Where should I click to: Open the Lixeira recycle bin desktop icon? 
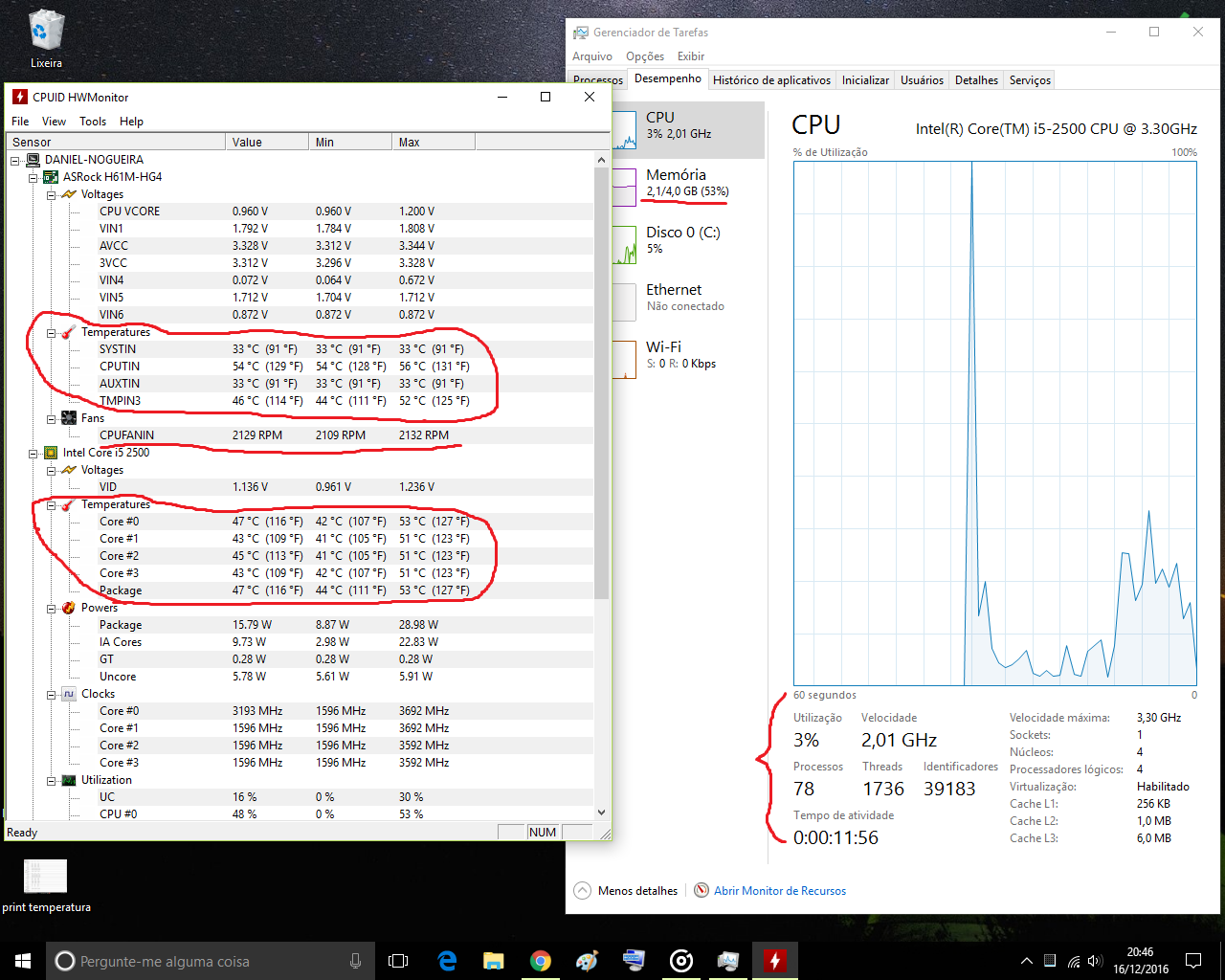[46, 38]
